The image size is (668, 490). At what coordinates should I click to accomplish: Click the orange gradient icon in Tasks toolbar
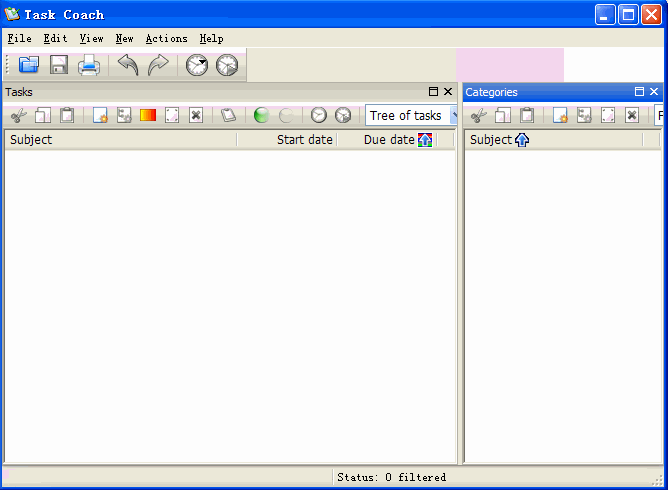click(x=148, y=115)
